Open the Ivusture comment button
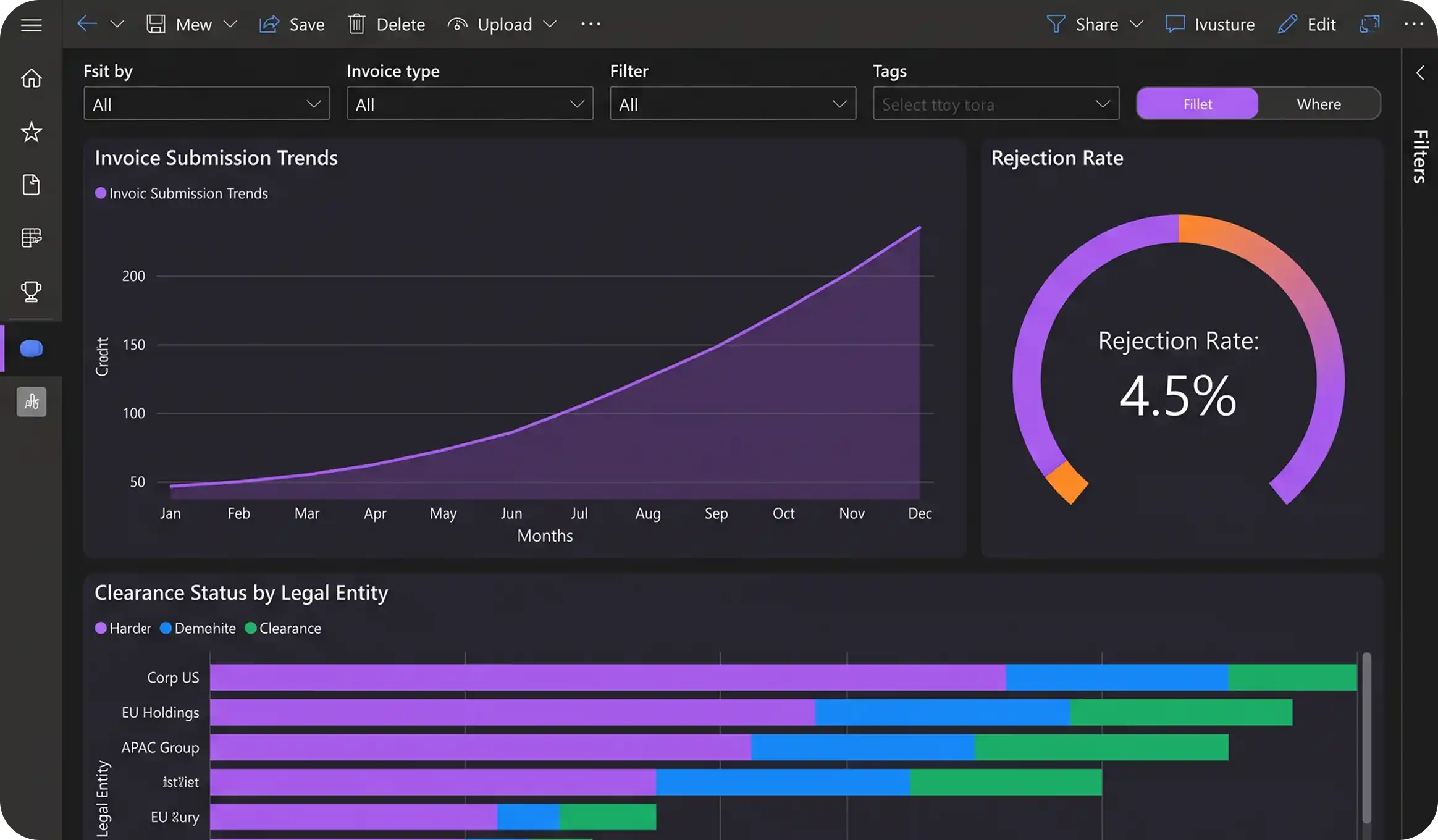Screen dimensions: 1438x840 coord(1209,24)
